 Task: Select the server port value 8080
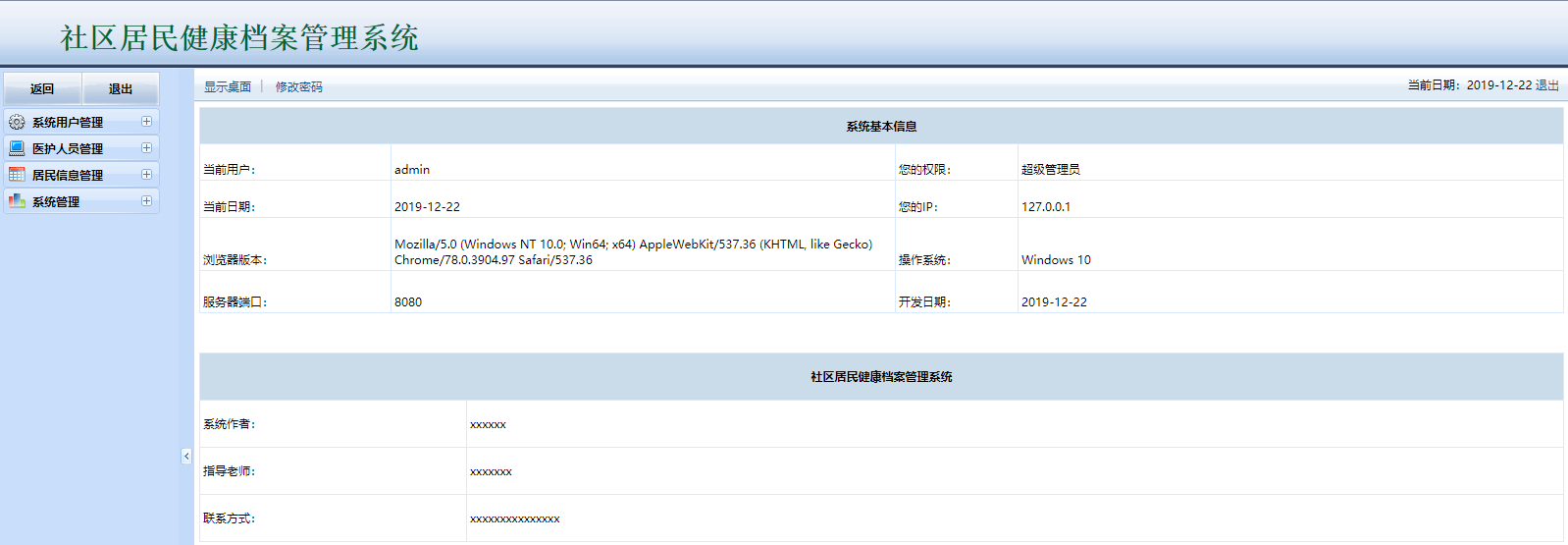408,301
